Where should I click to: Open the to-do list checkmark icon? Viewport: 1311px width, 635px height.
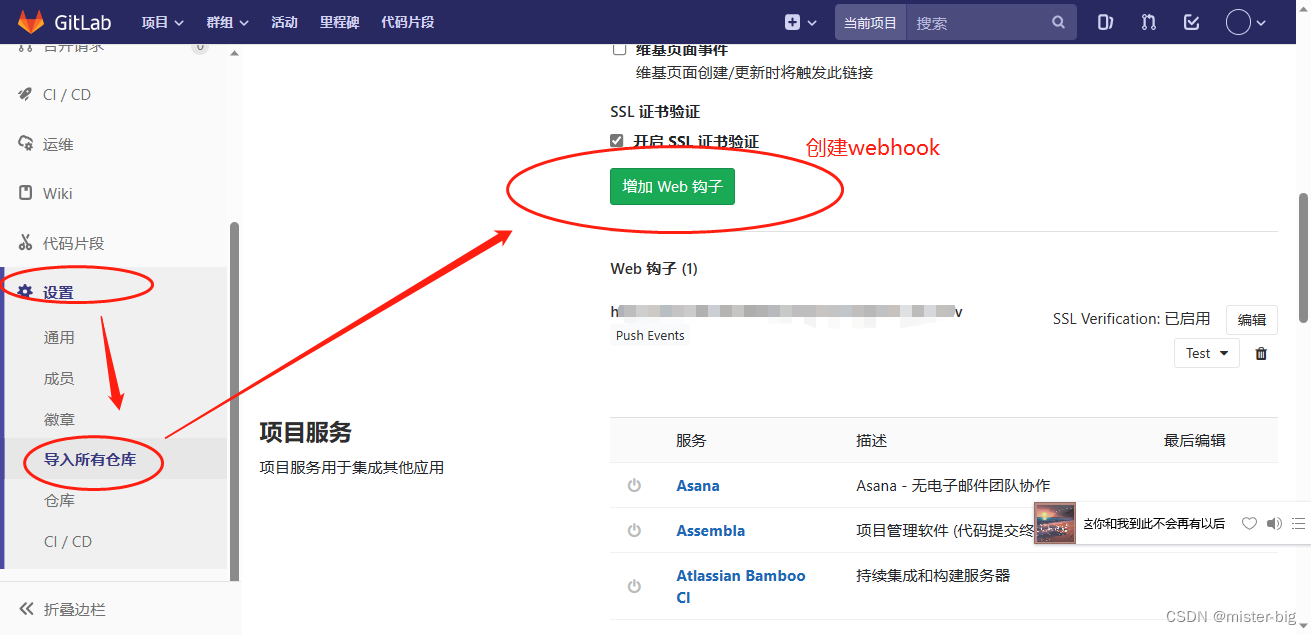(1190, 21)
